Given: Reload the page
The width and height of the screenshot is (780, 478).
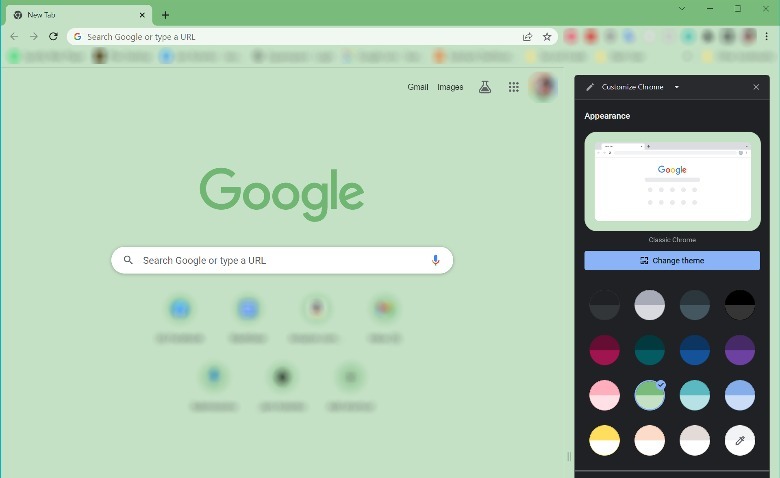Looking at the screenshot, I should 53,36.
